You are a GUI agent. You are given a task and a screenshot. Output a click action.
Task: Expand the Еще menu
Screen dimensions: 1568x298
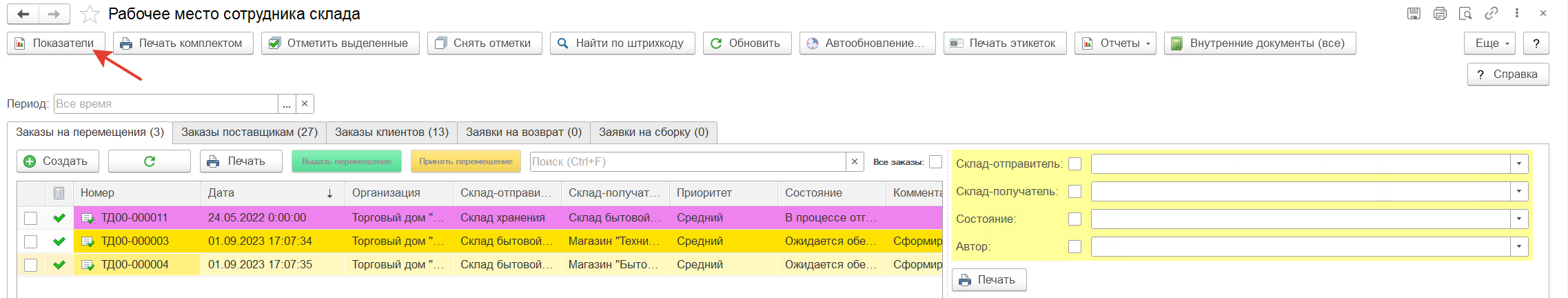(x=1489, y=43)
